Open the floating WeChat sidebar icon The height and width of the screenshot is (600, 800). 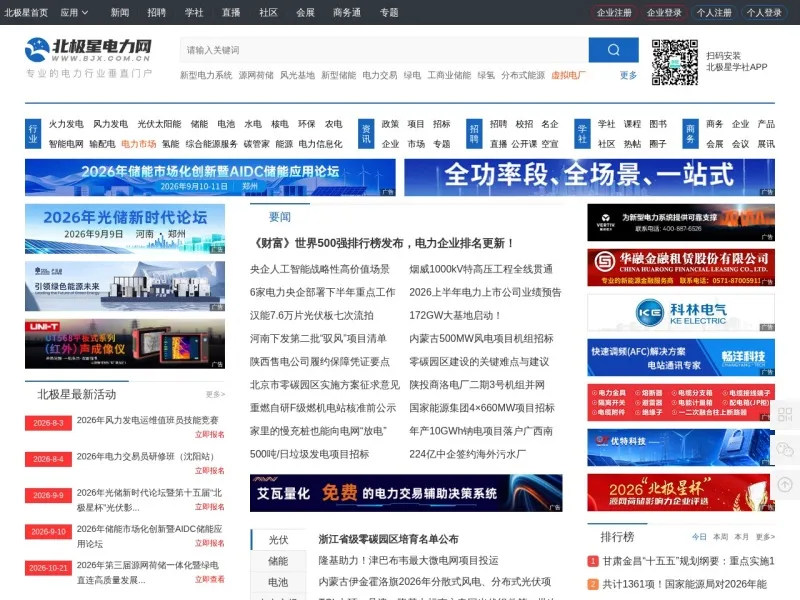[x=785, y=449]
